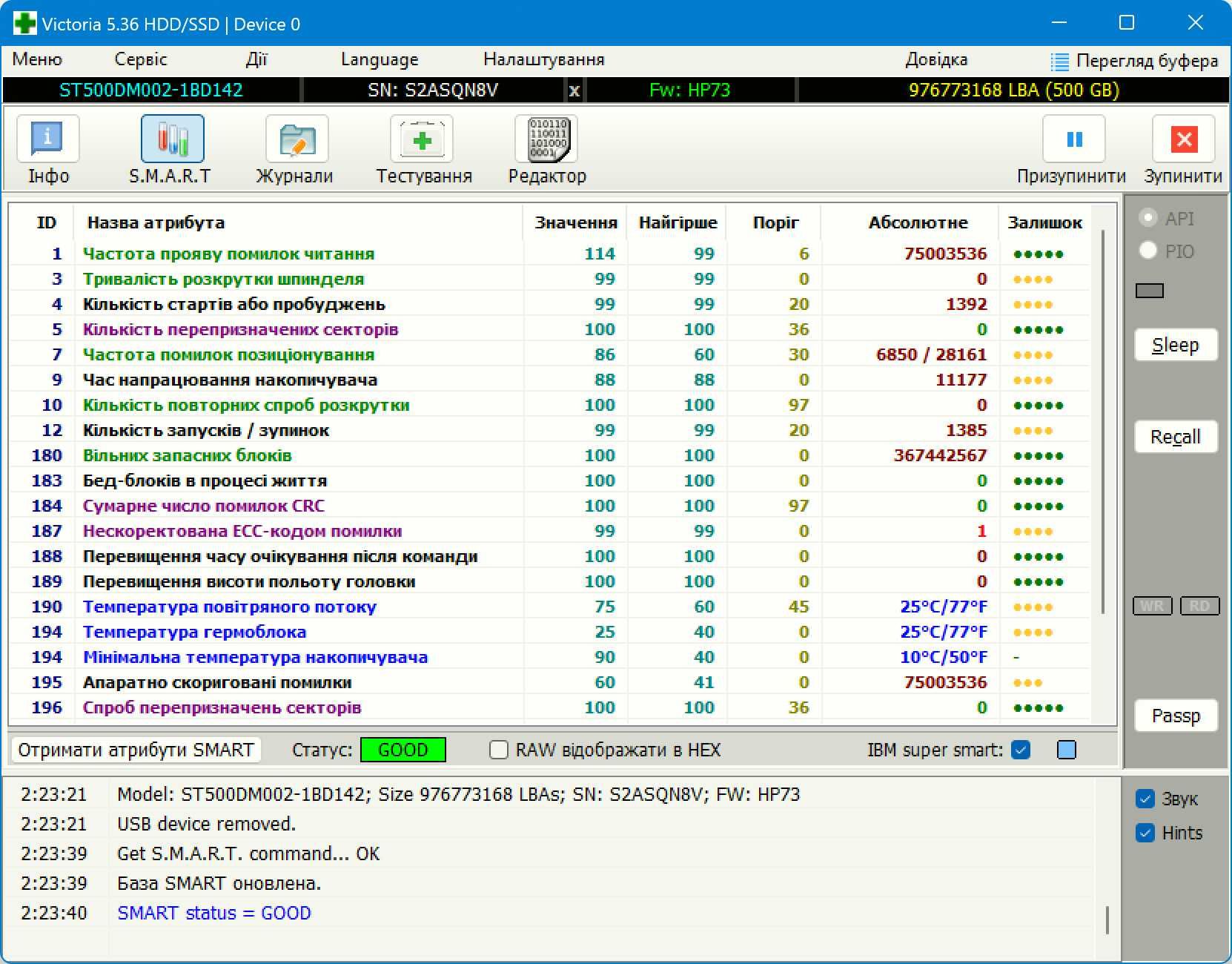Click the light blue color square

[1066, 750]
